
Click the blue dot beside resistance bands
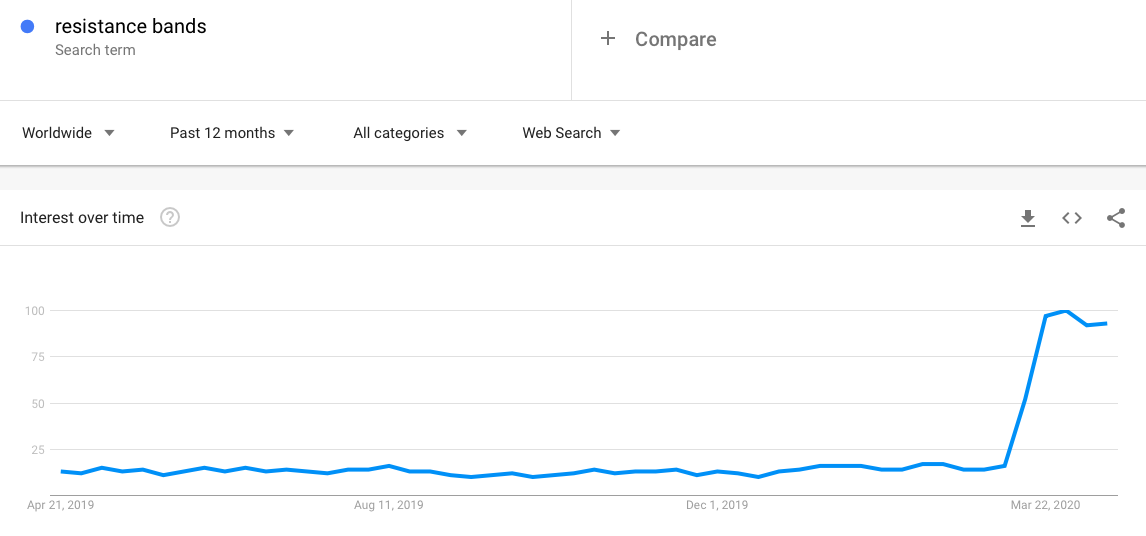(x=28, y=27)
